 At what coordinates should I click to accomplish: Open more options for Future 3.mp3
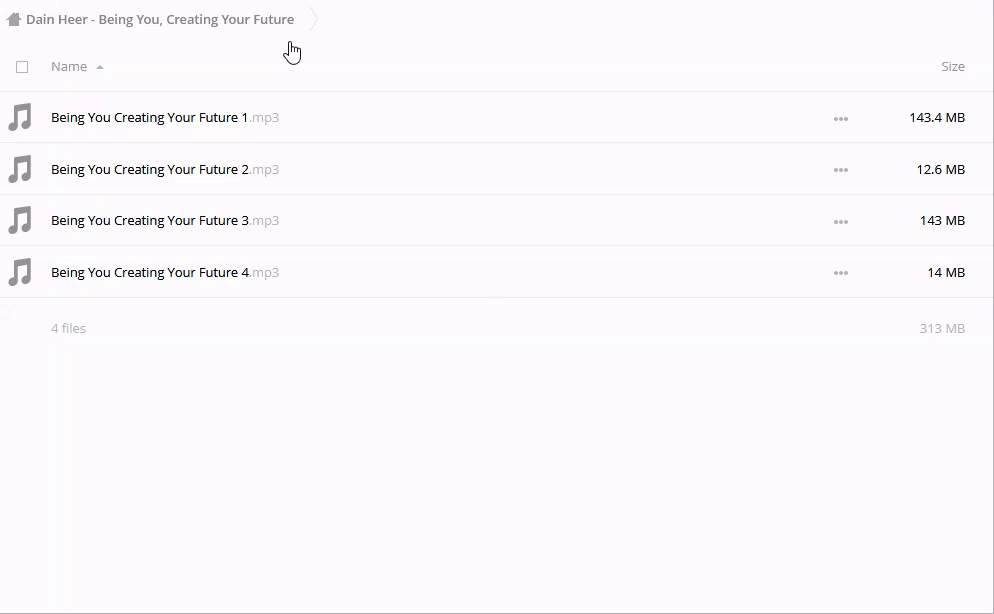[841, 221]
